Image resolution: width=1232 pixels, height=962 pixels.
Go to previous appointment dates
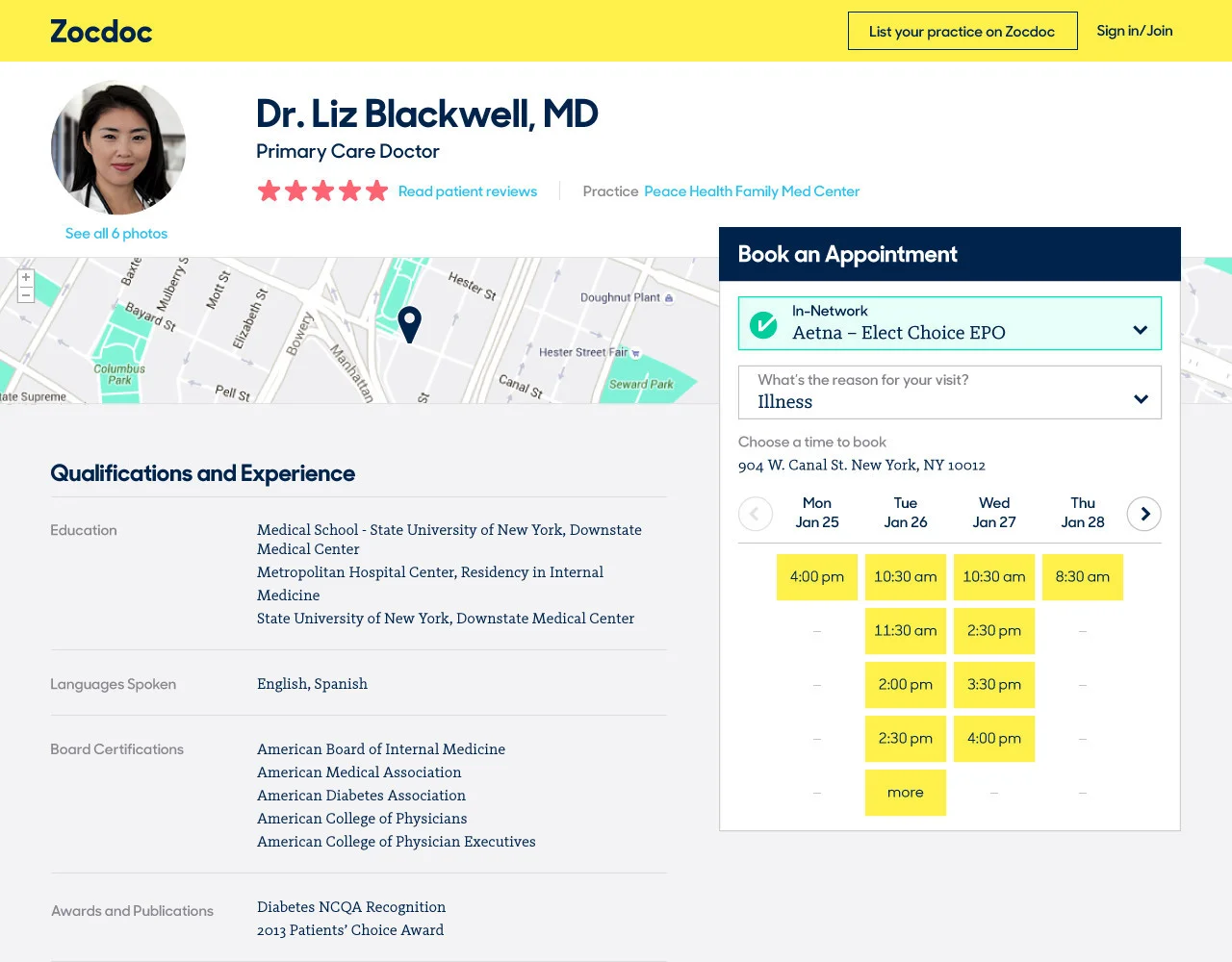[x=756, y=514]
